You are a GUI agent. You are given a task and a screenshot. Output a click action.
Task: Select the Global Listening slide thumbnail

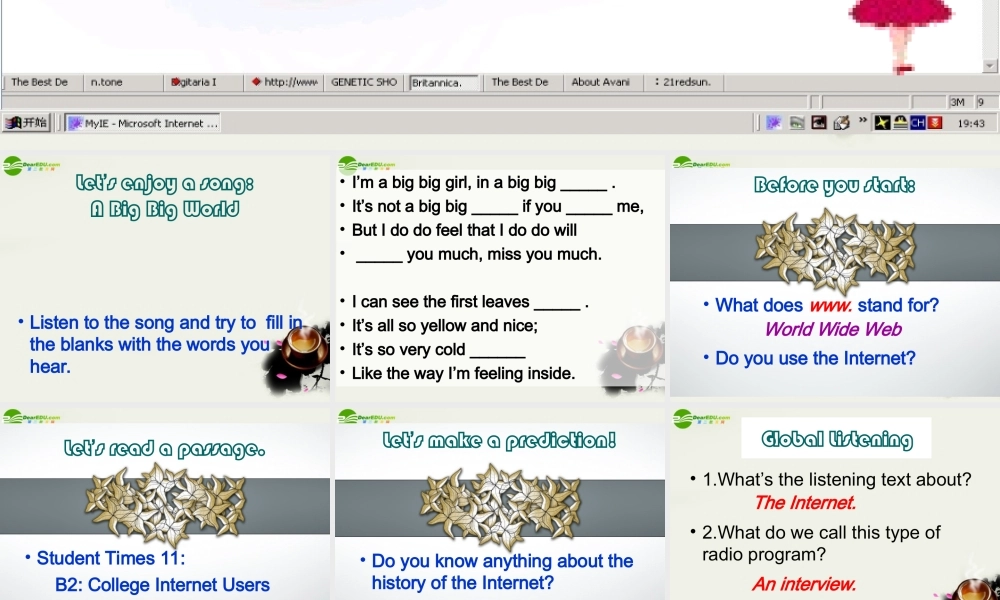[x=835, y=504]
